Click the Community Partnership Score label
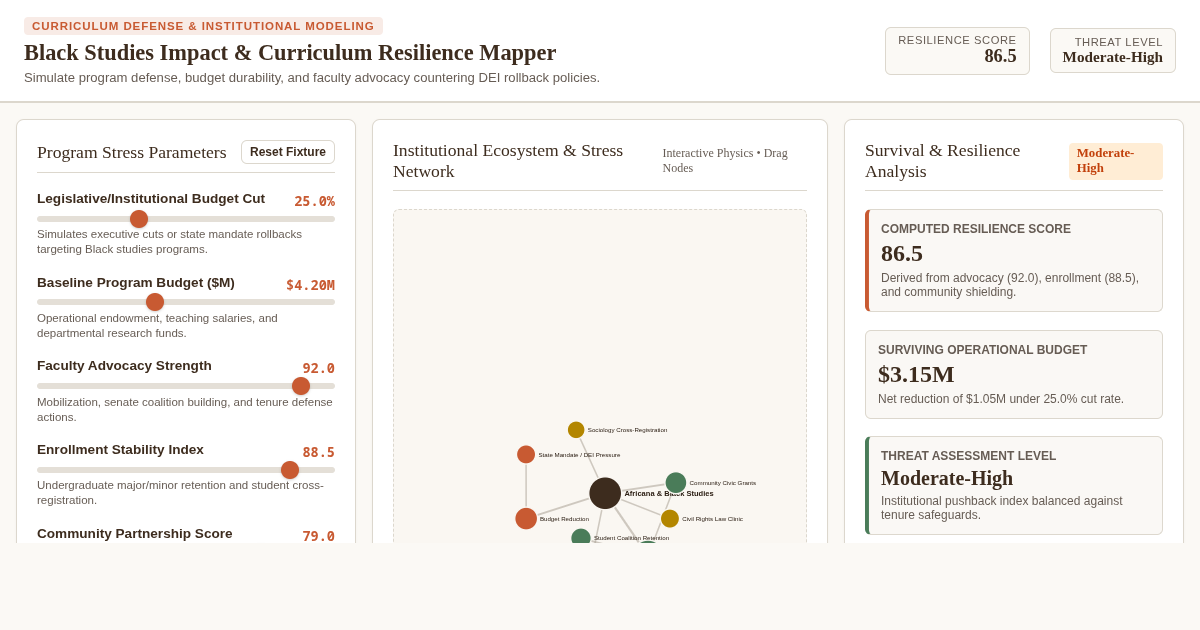This screenshot has height=630, width=1200. (x=135, y=534)
